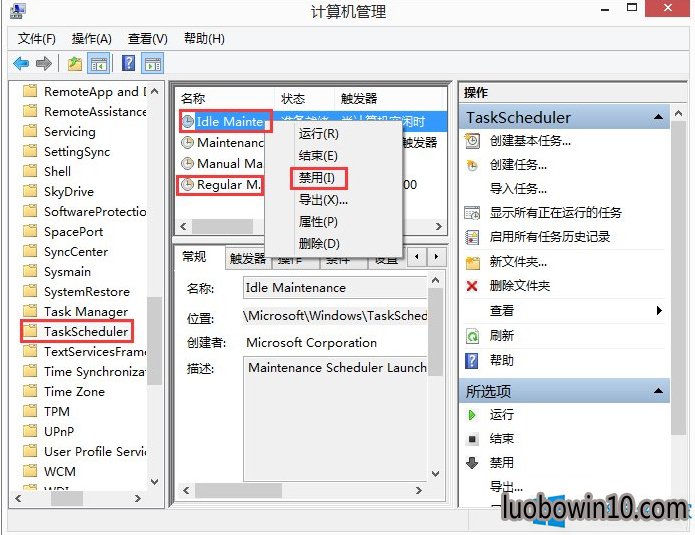This screenshot has width=695, height=535.
Task: Click 启用所有任务历史记录 action link
Action: tap(550, 237)
